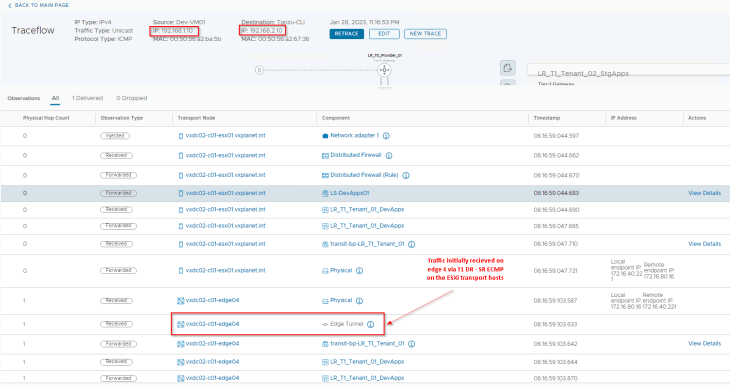
Task: Open Distributed Firewall (Rule) component link
Action: (364, 175)
